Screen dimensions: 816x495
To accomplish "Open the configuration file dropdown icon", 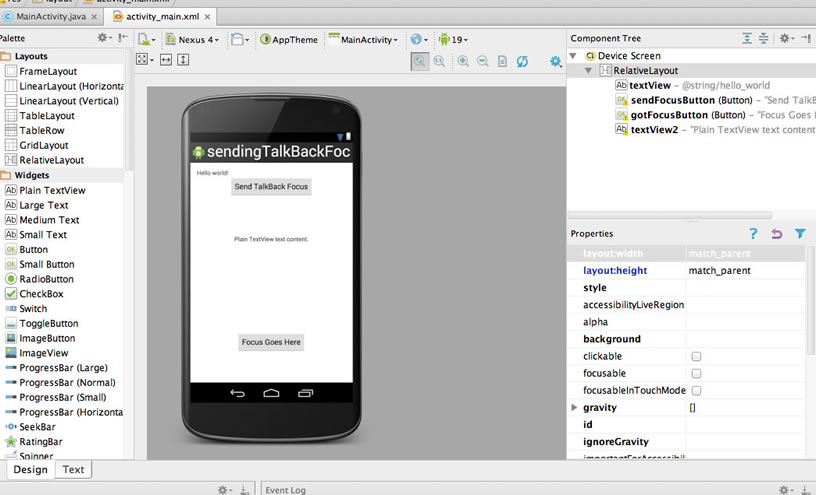I will coord(146,40).
